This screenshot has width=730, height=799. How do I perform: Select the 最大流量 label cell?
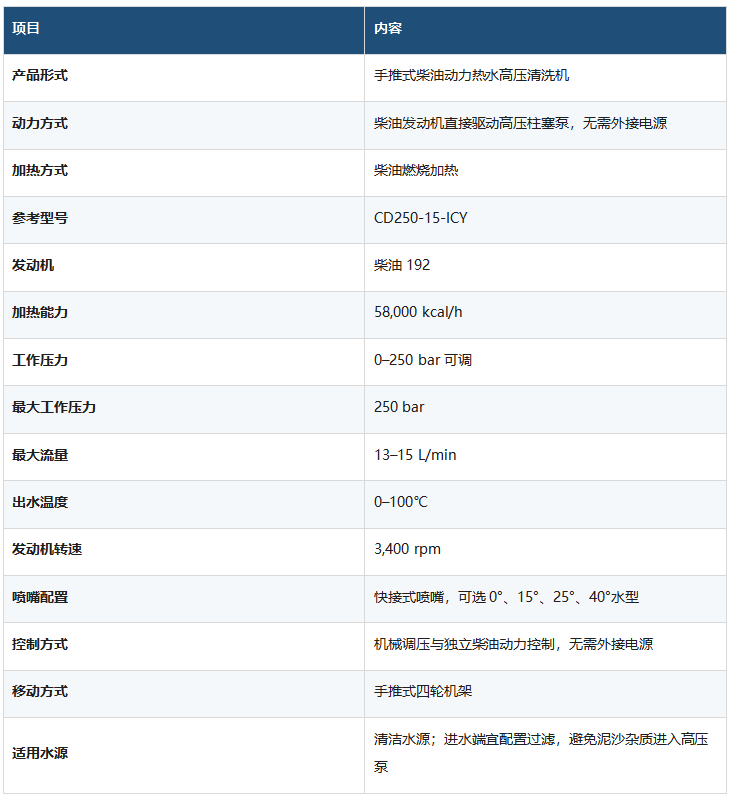(184, 457)
